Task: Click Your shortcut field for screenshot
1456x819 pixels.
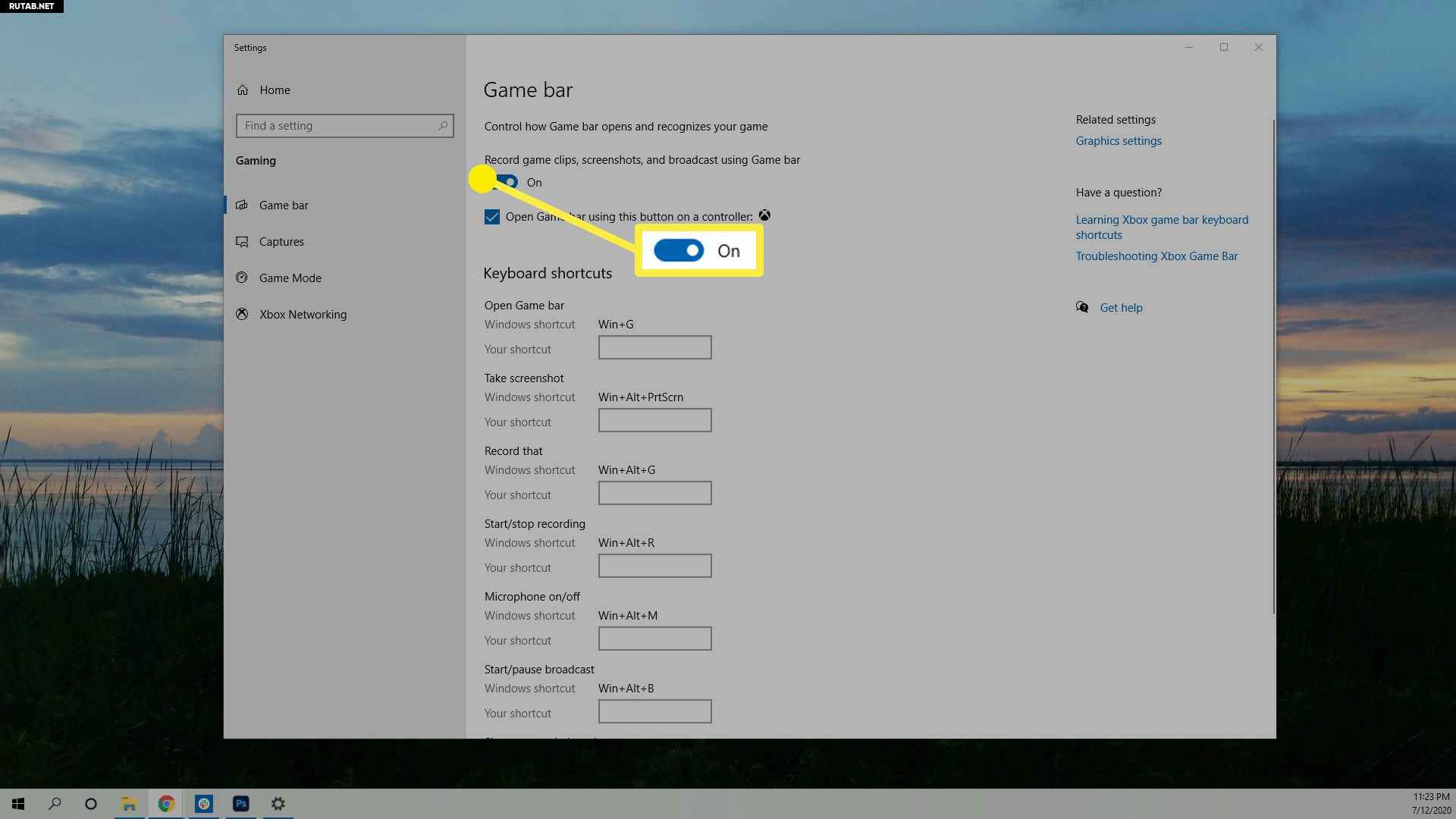Action: (x=655, y=420)
